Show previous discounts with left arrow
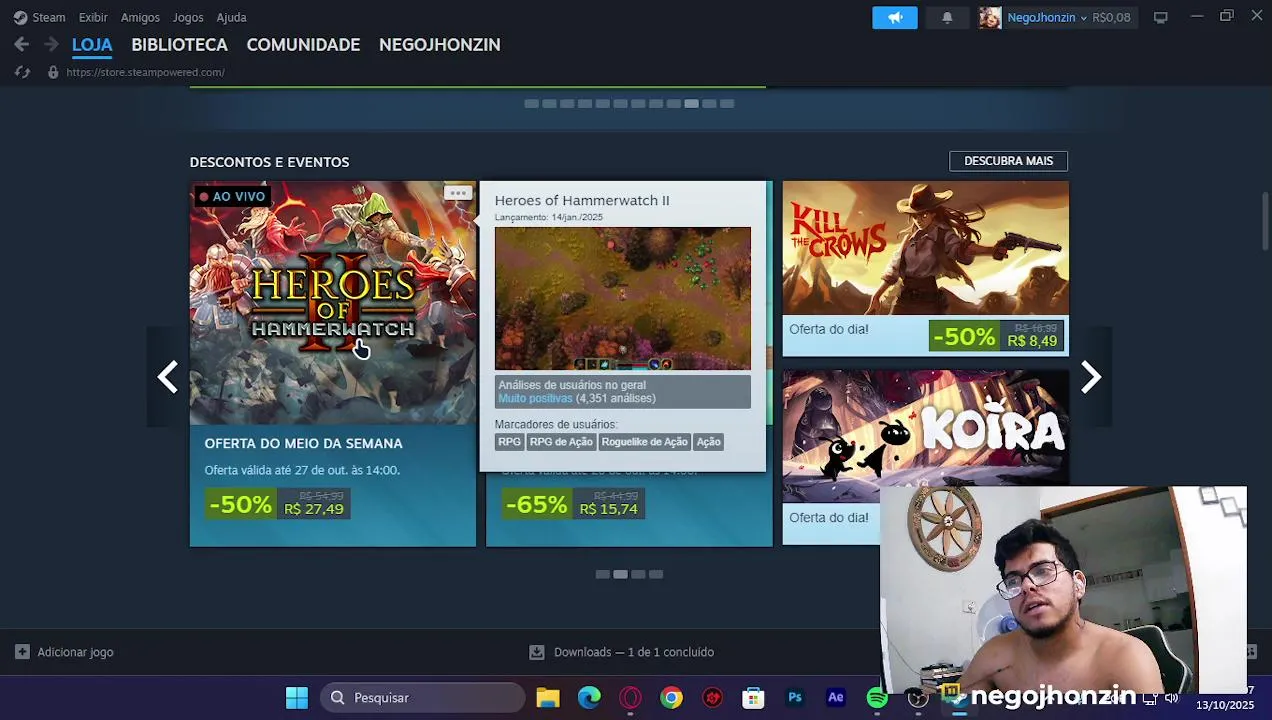Viewport: 1272px width, 720px height. [x=168, y=377]
